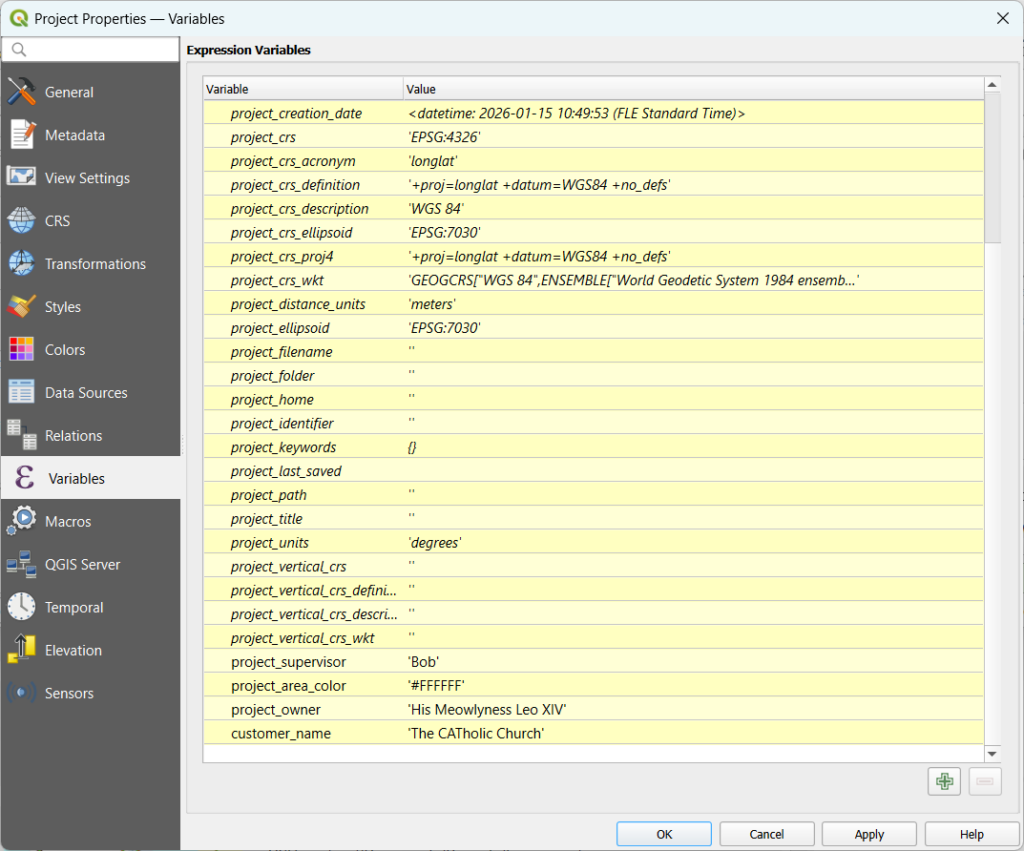Screen dimensions: 1024x851
Task: Click the Transformations icon in sidebar
Action: click(22, 264)
